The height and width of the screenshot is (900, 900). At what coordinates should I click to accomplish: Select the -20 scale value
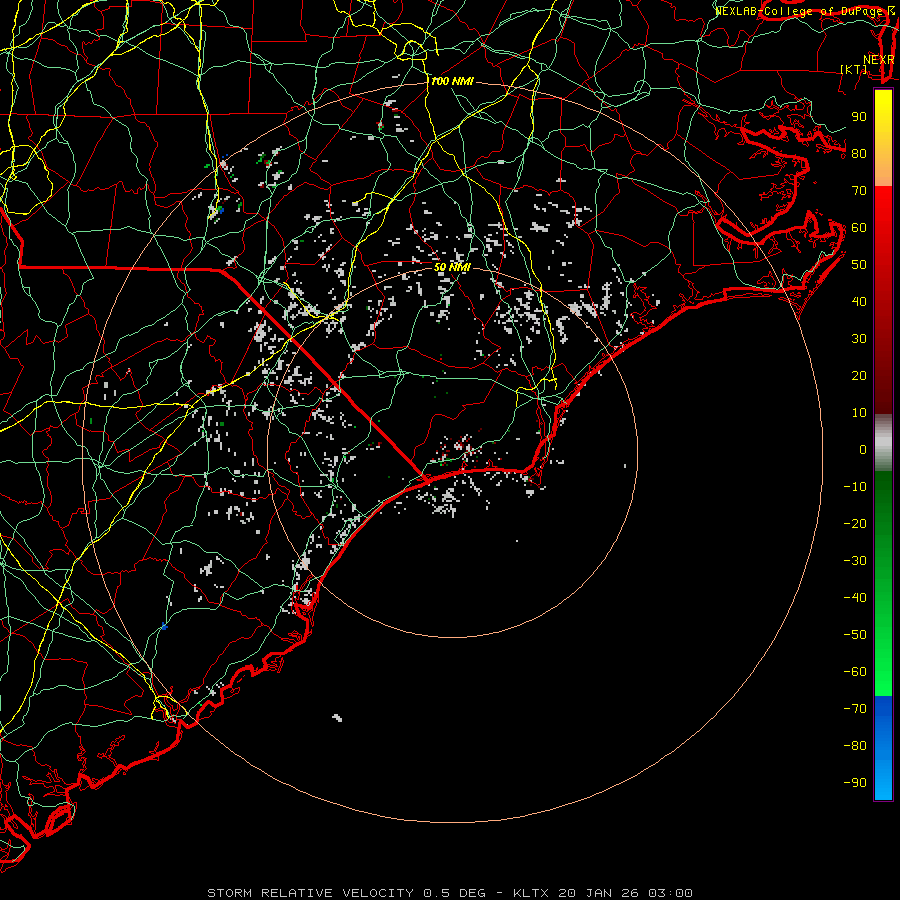pos(855,523)
